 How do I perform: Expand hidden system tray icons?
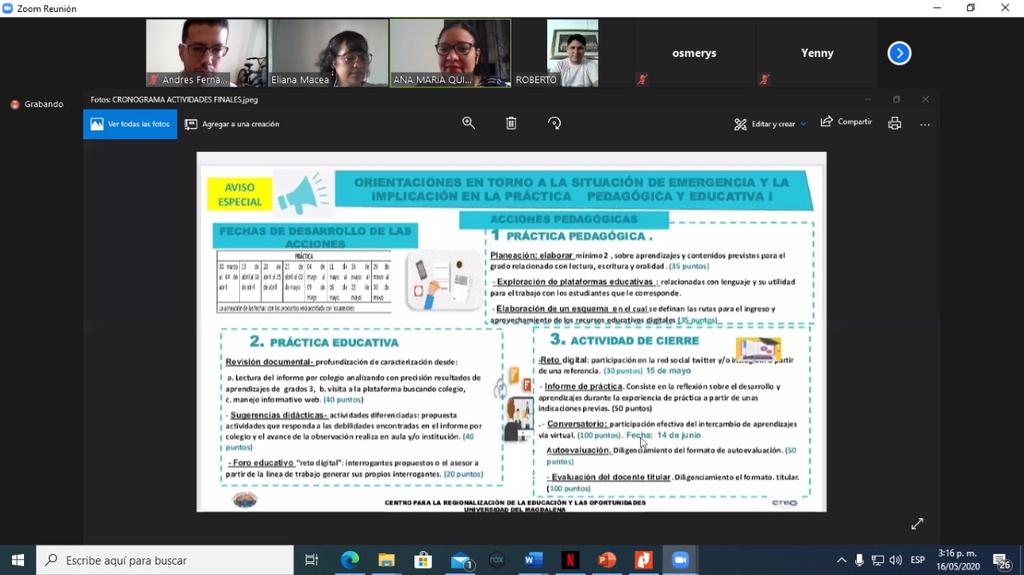tap(841, 560)
